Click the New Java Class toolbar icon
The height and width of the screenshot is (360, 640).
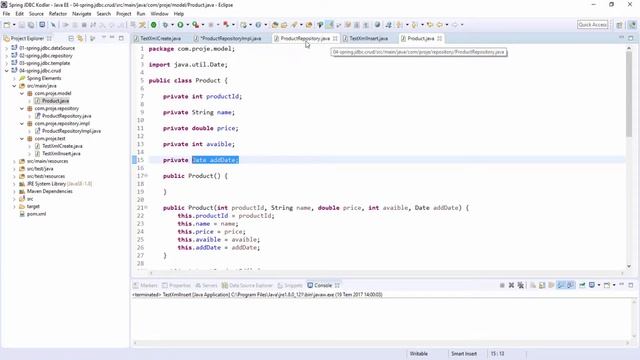coord(258,25)
